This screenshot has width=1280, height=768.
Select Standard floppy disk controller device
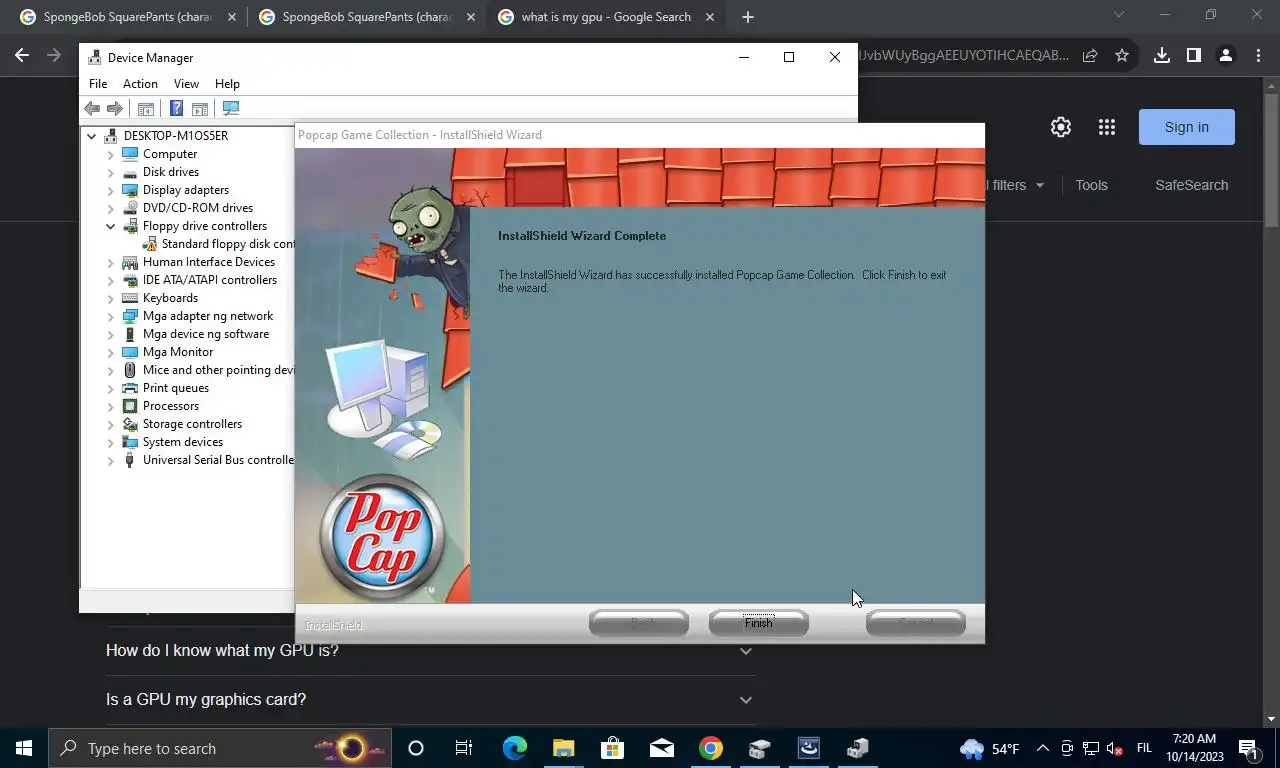click(x=228, y=244)
